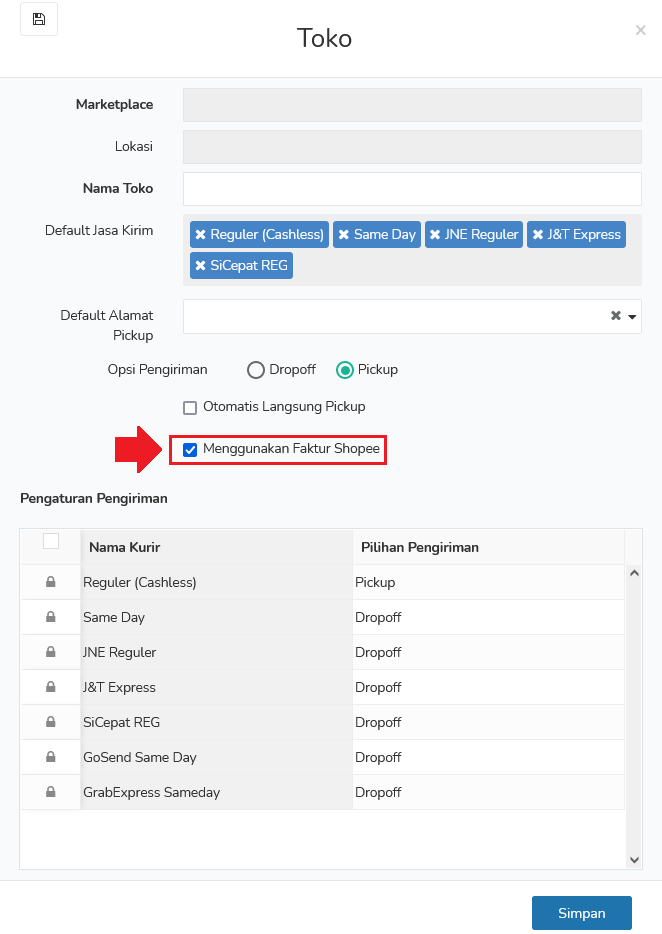Click the save disk icon at top left
The height and width of the screenshot is (934, 662).
coord(39,19)
